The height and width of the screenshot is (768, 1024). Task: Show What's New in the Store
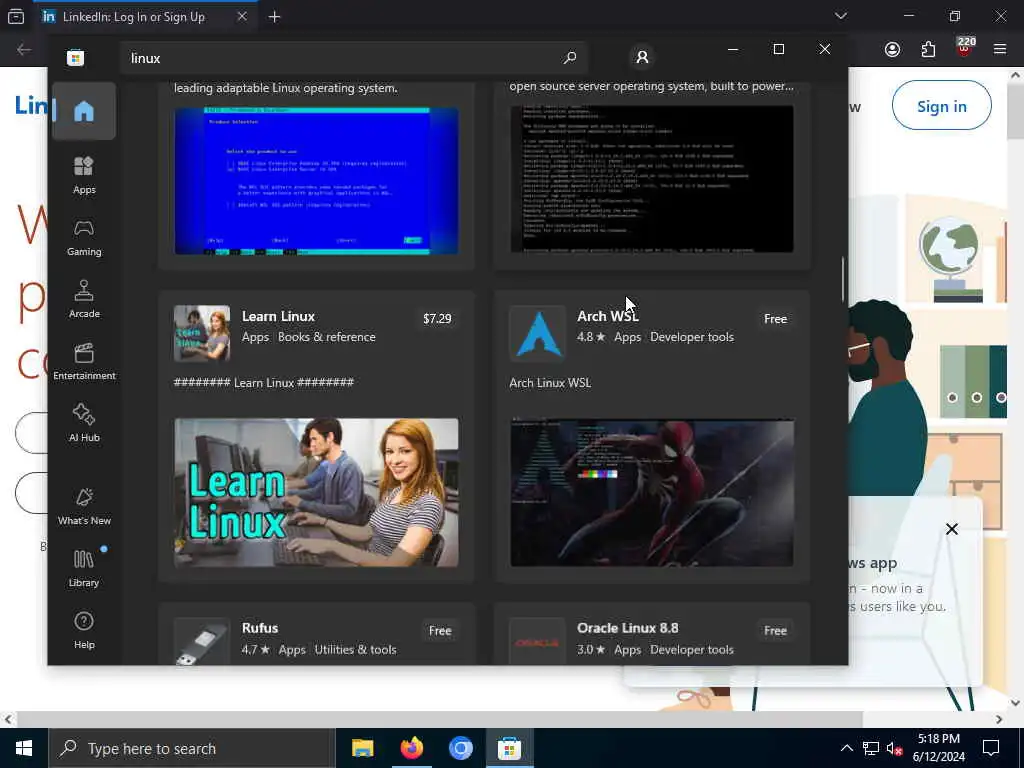pos(84,506)
